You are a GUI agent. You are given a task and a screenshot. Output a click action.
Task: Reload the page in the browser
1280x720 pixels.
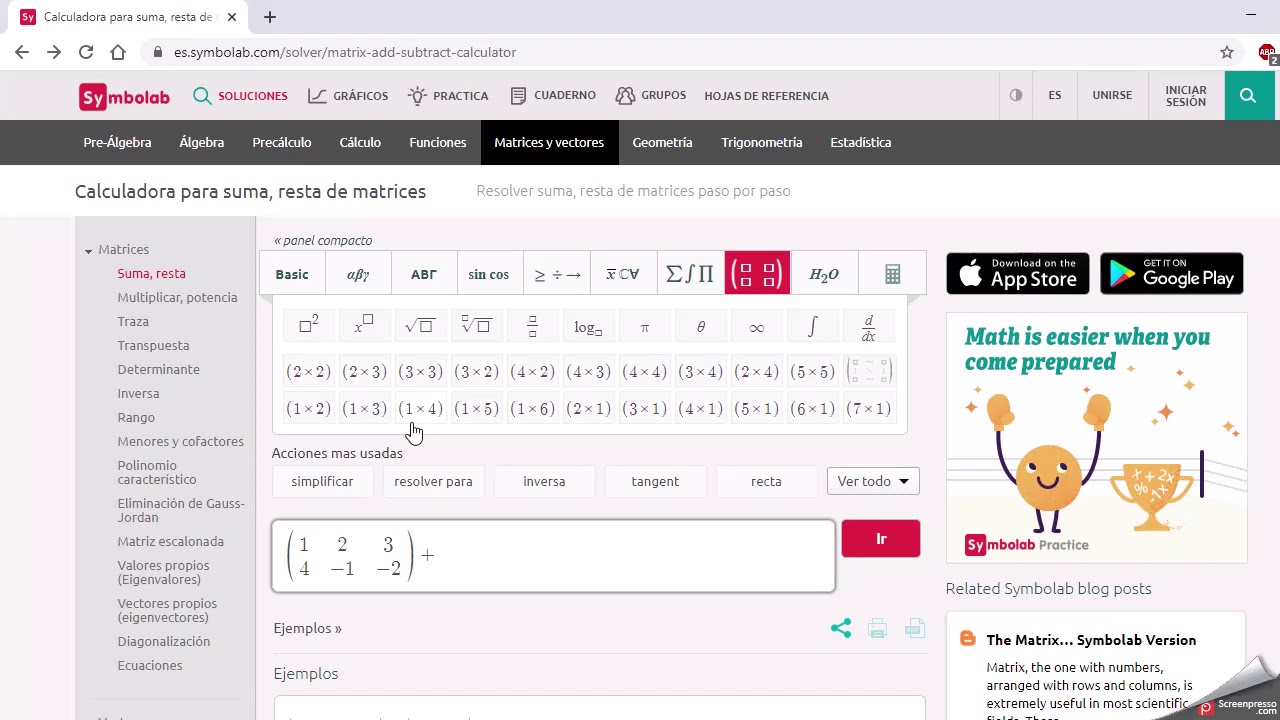[86, 52]
